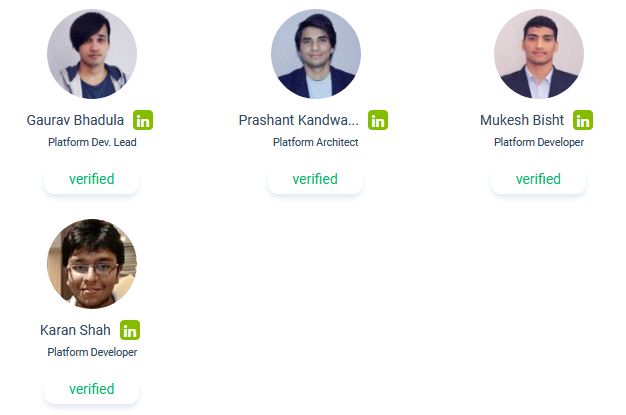The width and height of the screenshot is (626, 415).
Task: Click Mukesh Bisht's profile photo
Action: (x=539, y=54)
